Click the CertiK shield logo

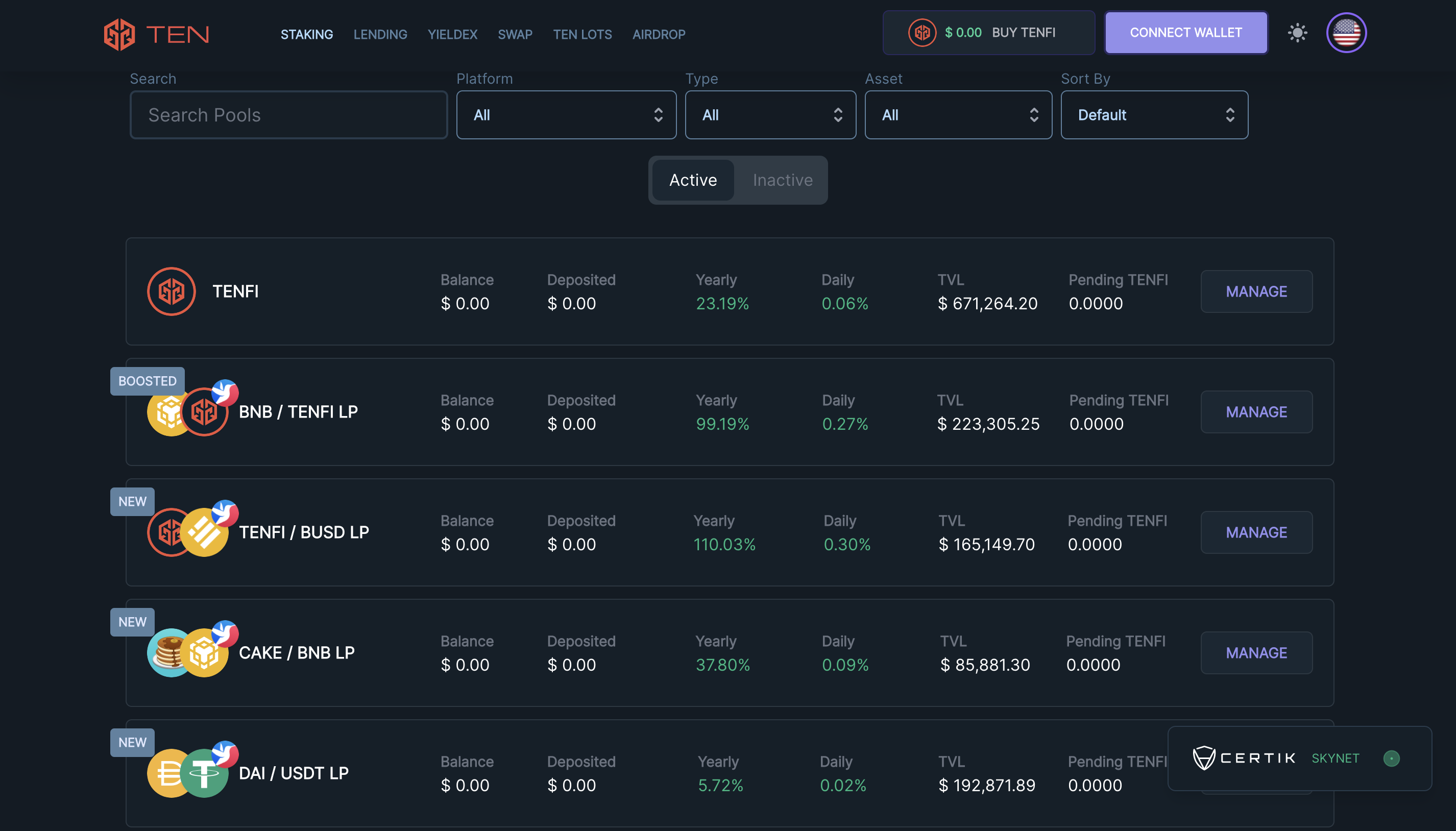point(1204,758)
